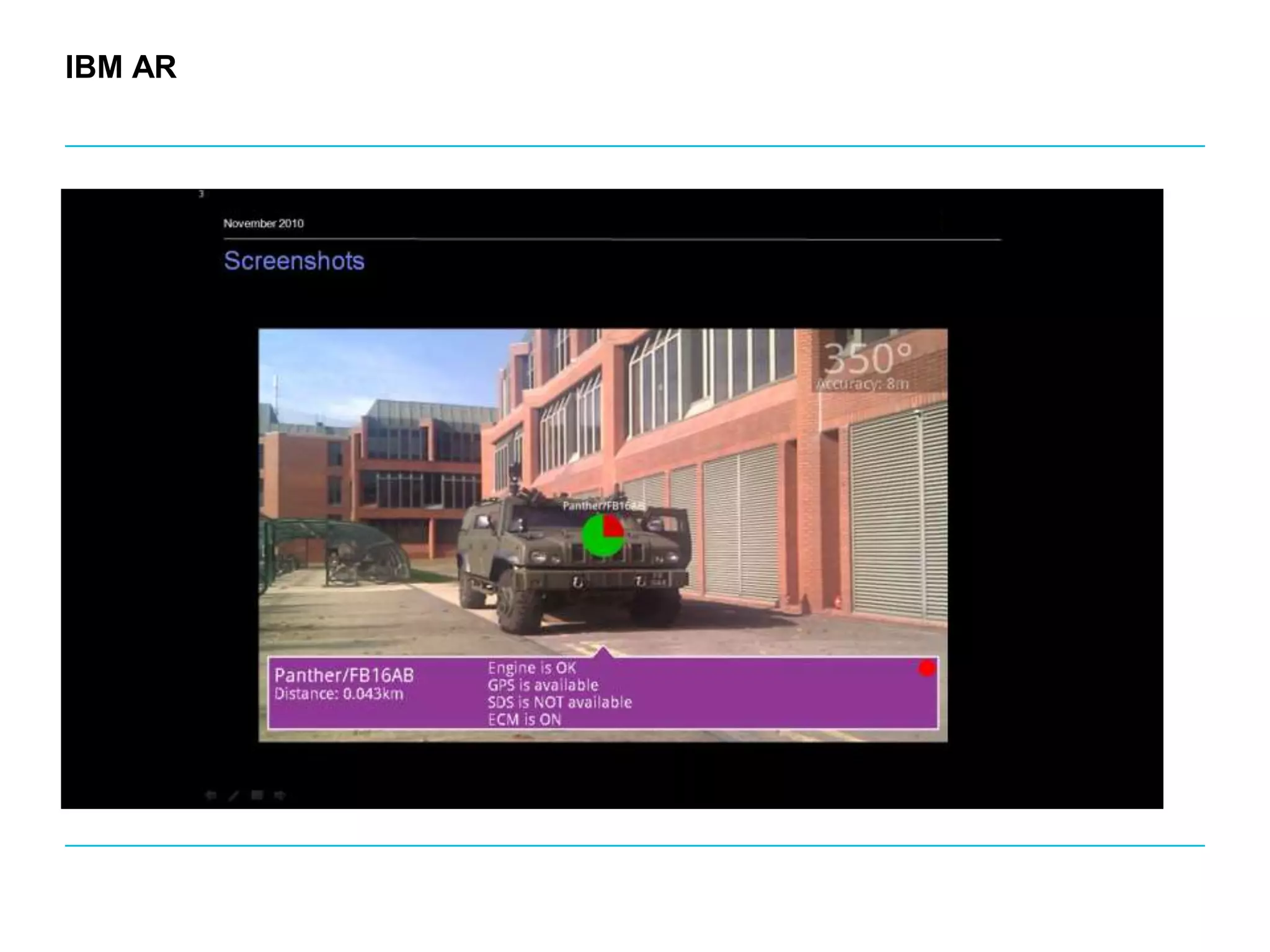Screen dimensions: 1270x952
Task: Click the 'Engine is OK' status line
Action: coord(532,668)
